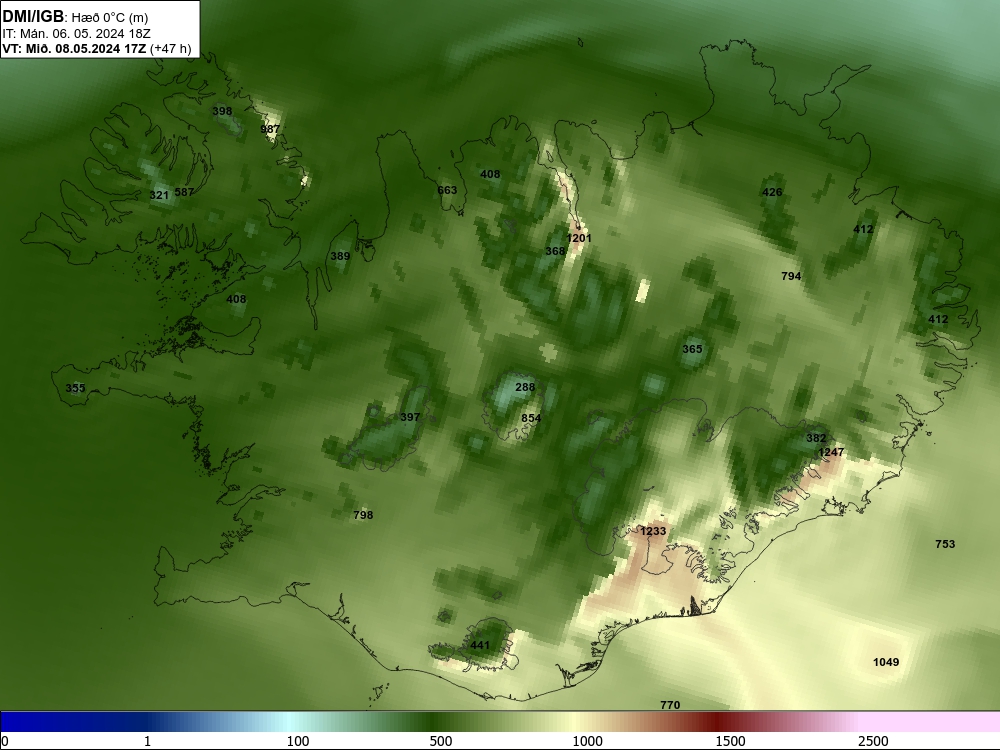Viewport: 1000px width, 750px height.
Task: Click the 441 value label
Action: point(480,645)
